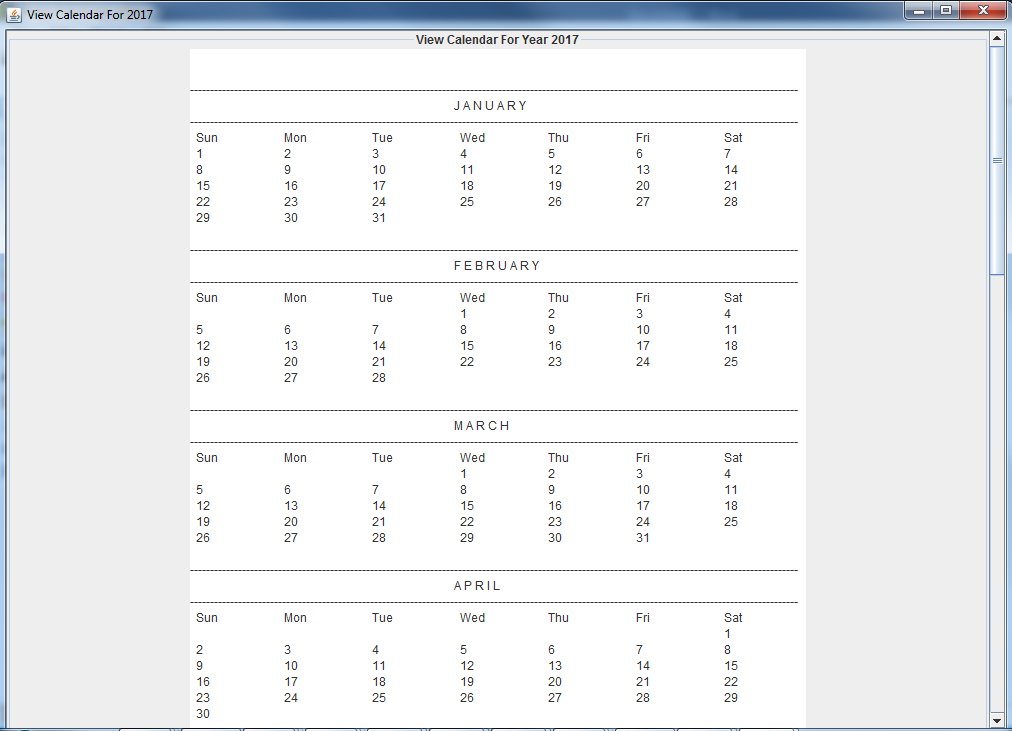
Task: Select the APRIL month heading
Action: [x=477, y=586]
